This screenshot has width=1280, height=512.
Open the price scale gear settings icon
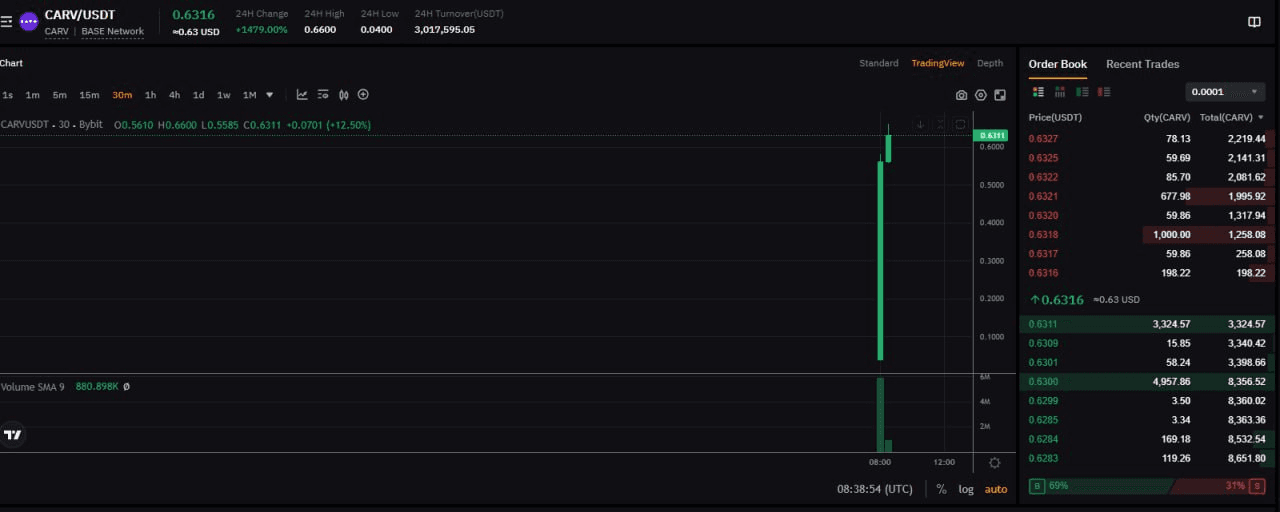pos(994,463)
